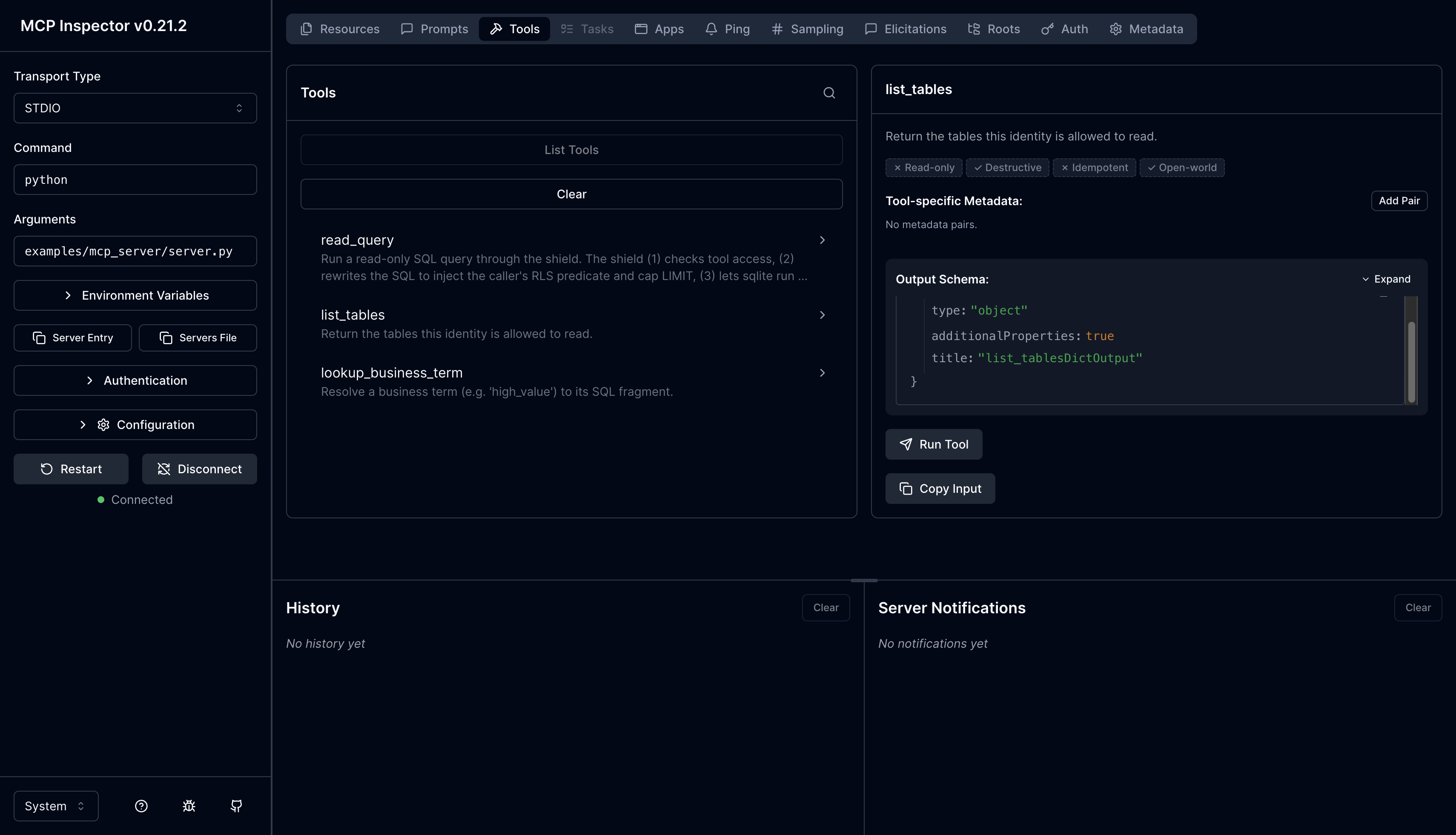
Task: Click the restart circular arrow icon
Action: (46, 469)
